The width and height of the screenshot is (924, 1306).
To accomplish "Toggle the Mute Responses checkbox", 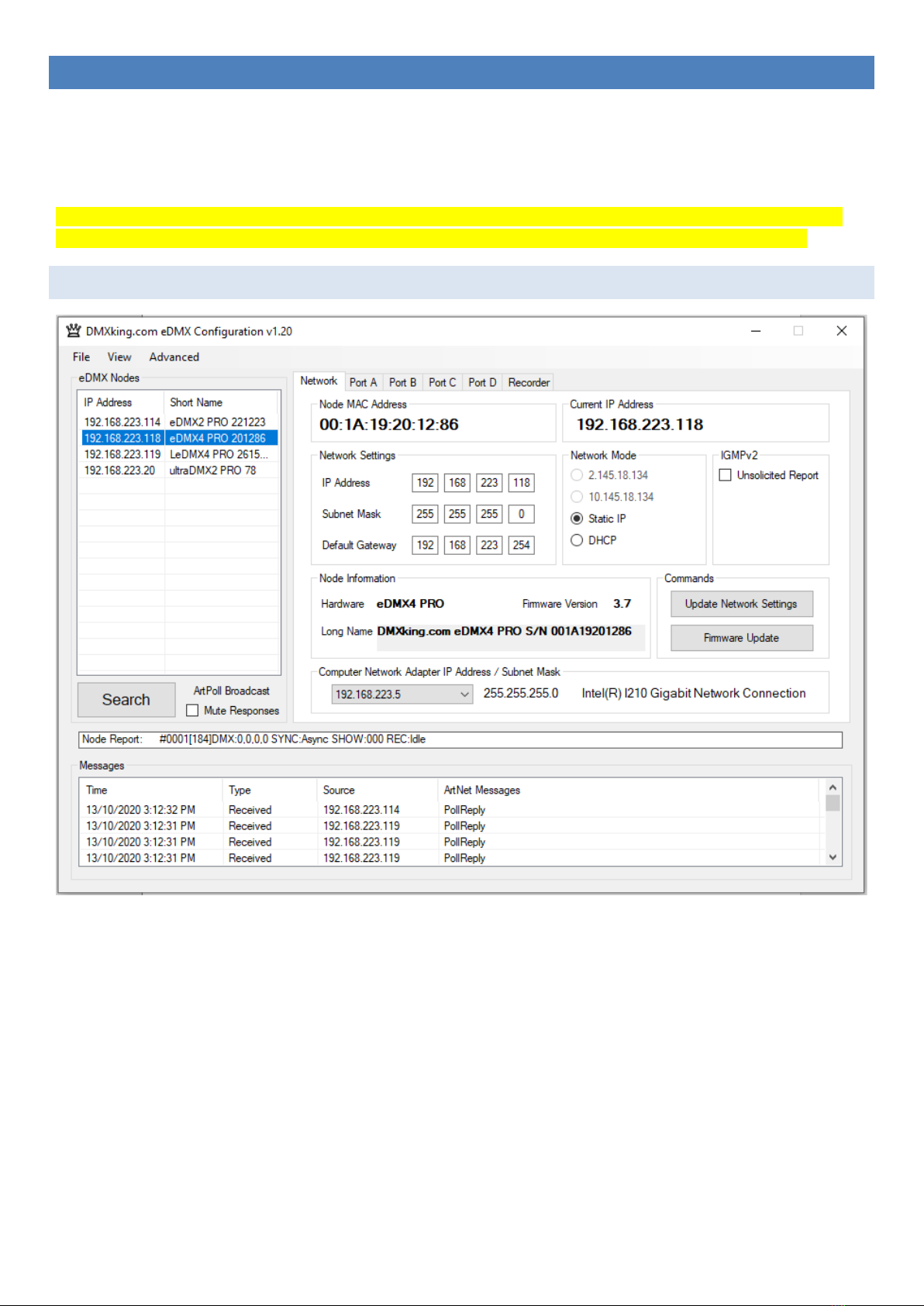I will [x=193, y=711].
